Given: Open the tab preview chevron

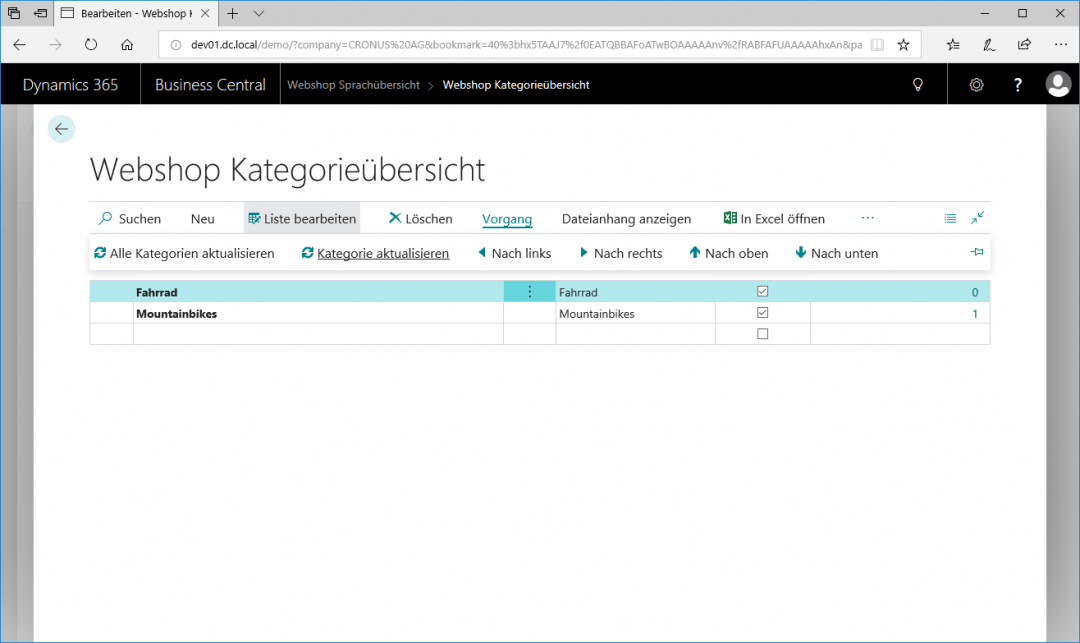Looking at the screenshot, I should 258,13.
